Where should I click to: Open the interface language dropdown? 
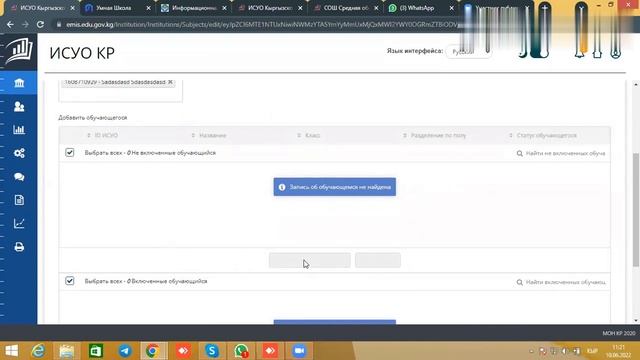469,52
